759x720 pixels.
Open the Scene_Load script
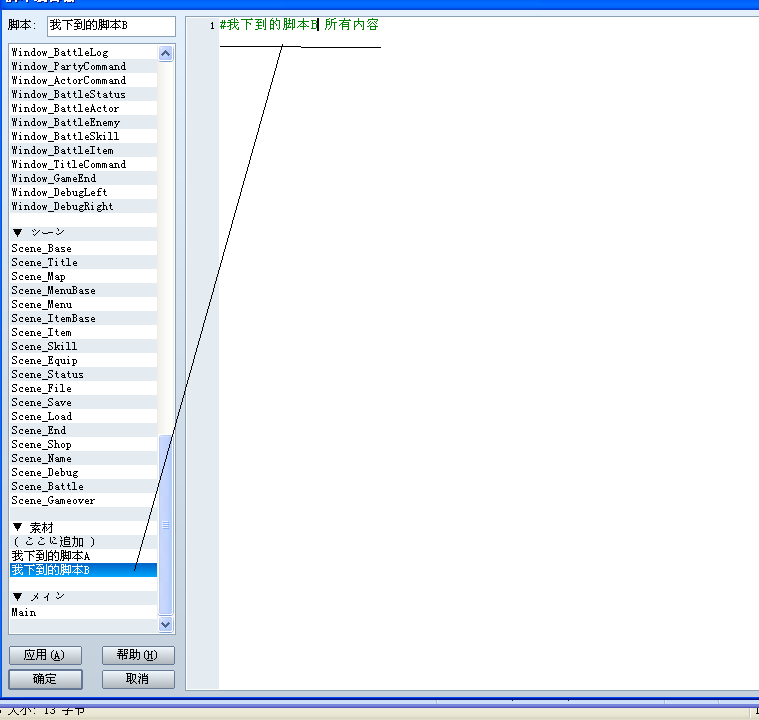[x=83, y=417]
